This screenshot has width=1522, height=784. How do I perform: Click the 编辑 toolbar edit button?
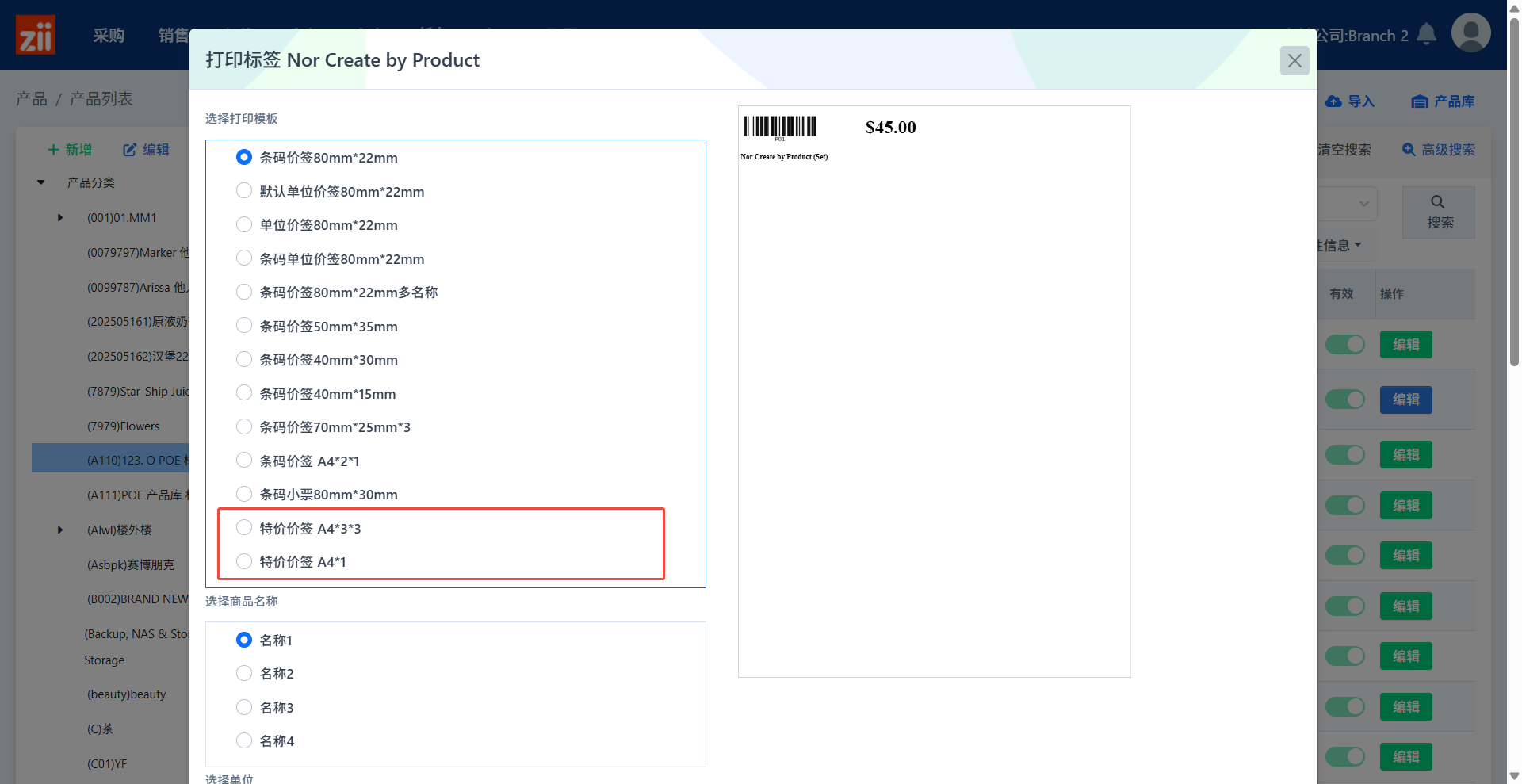tap(147, 150)
